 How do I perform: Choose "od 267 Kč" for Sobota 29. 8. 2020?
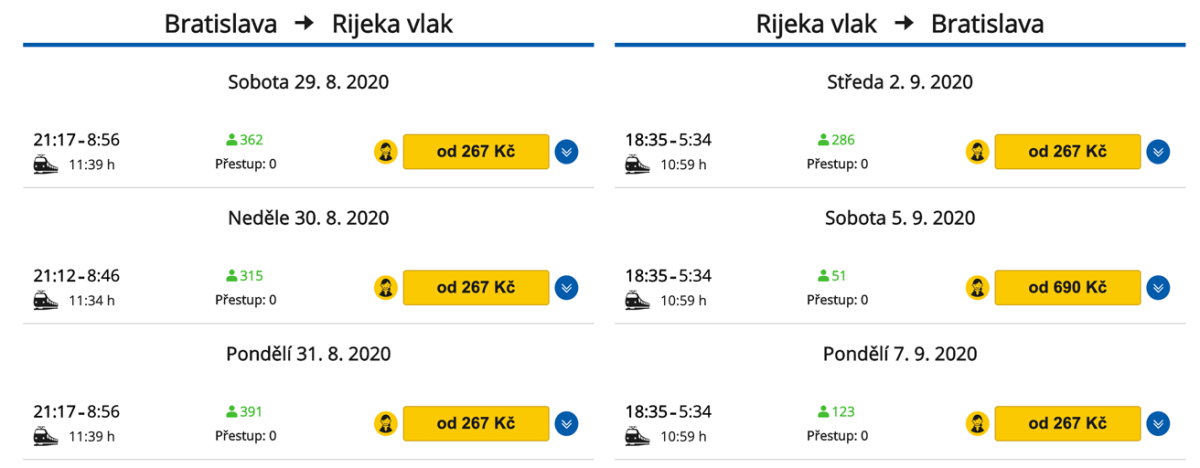point(476,152)
